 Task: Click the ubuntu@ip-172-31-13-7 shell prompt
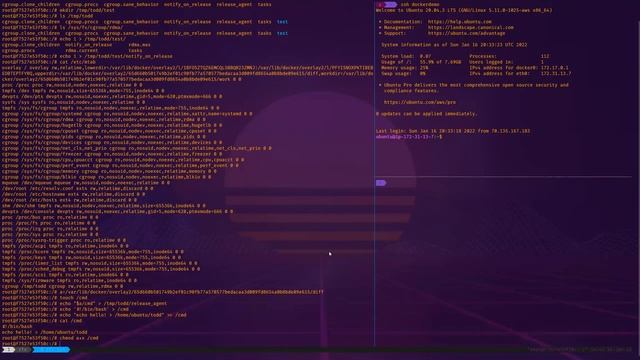[x=409, y=137]
